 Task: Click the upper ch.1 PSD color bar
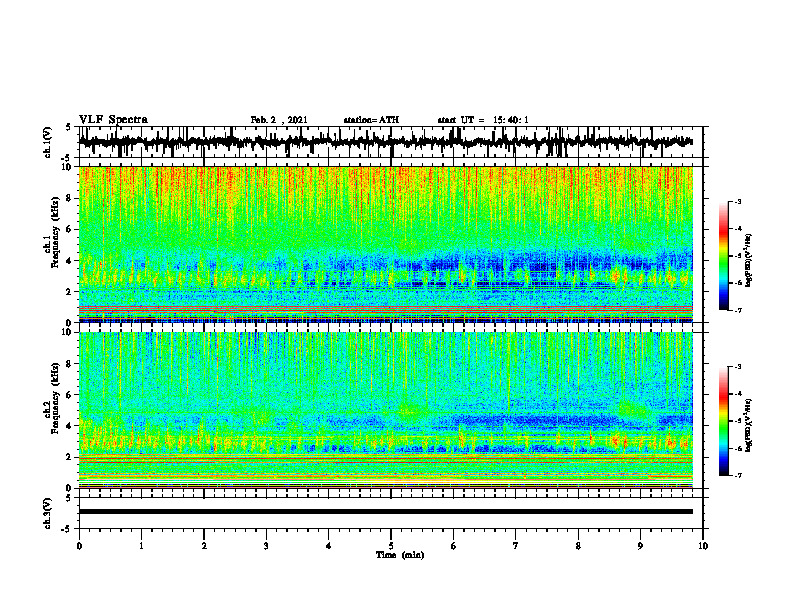point(724,256)
